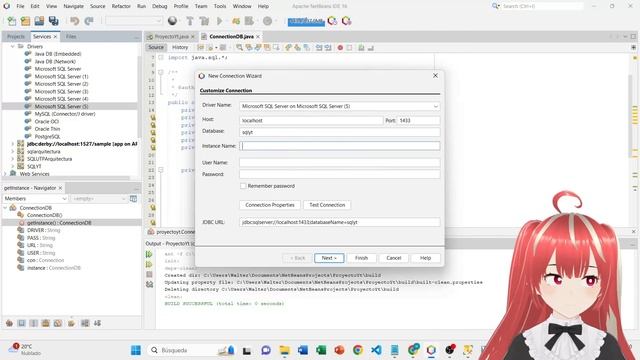Image resolution: width=640 pixels, height=360 pixels.
Task: Click the Windows taskbar search box
Action: (190, 350)
